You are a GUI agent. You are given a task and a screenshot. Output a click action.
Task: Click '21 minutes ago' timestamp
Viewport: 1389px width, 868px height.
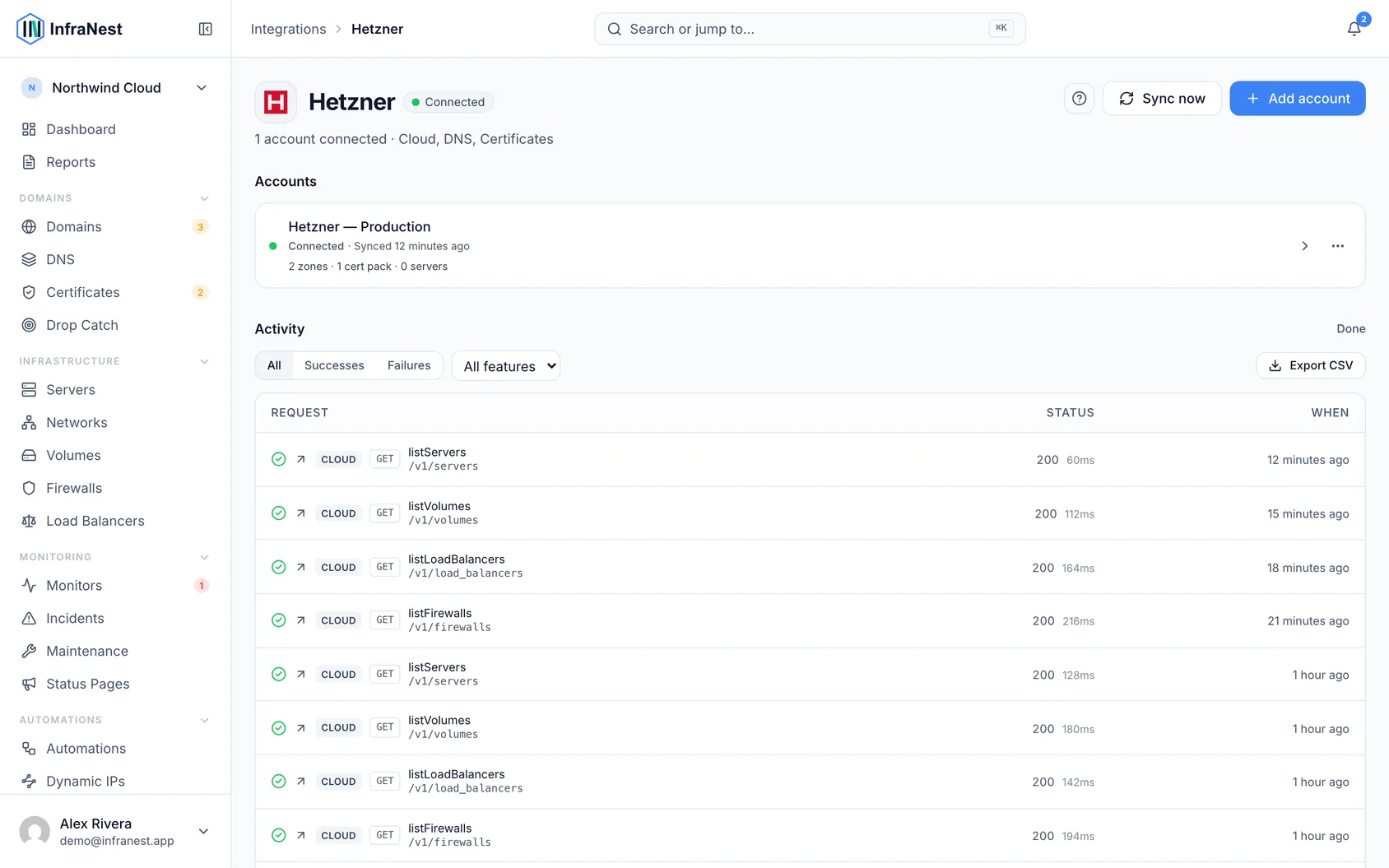pyautogui.click(x=1308, y=620)
